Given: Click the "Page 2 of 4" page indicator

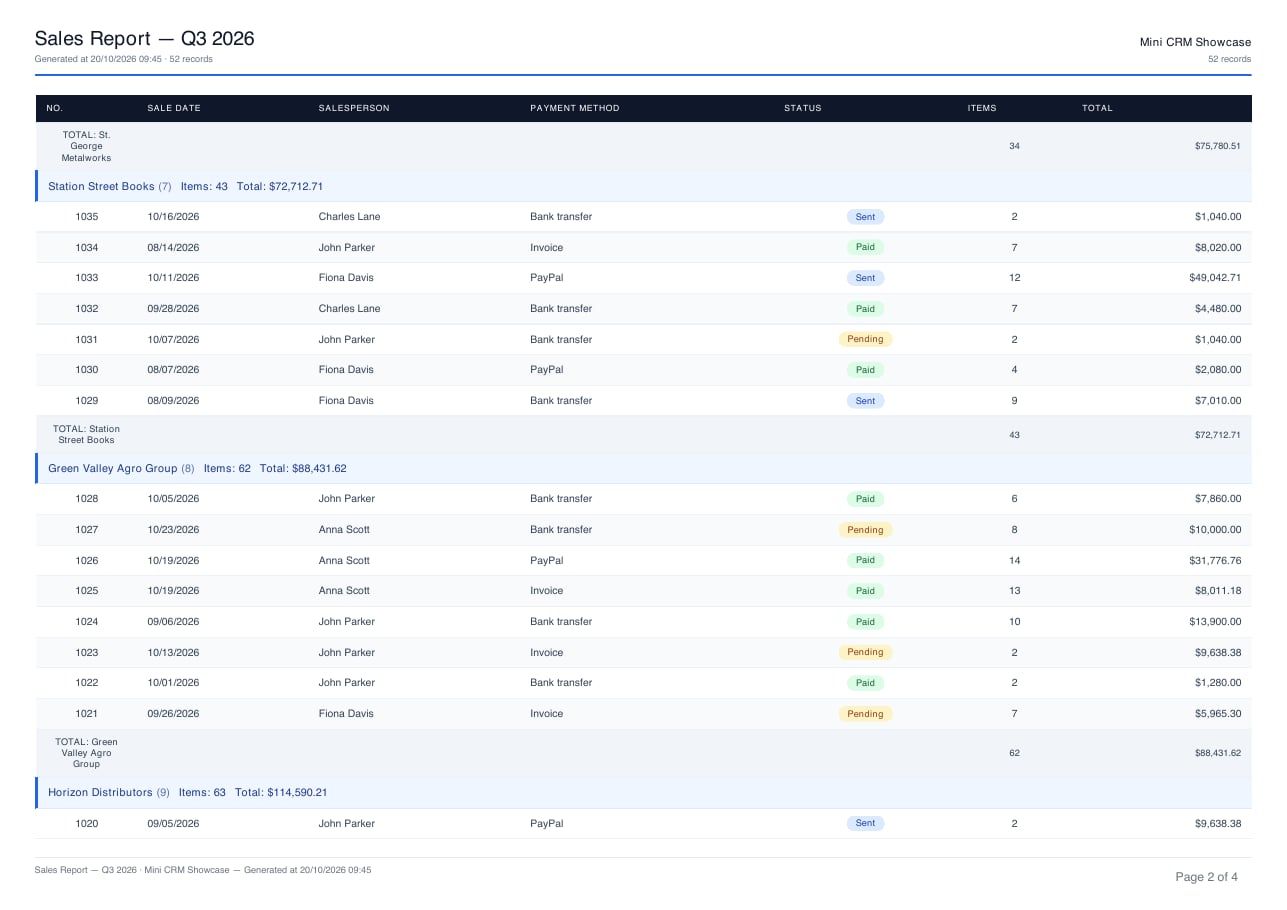Looking at the screenshot, I should pos(1206,877).
